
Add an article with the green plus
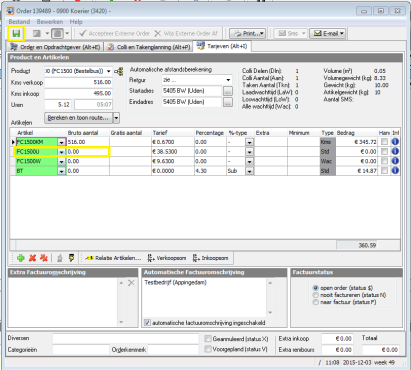21,258
